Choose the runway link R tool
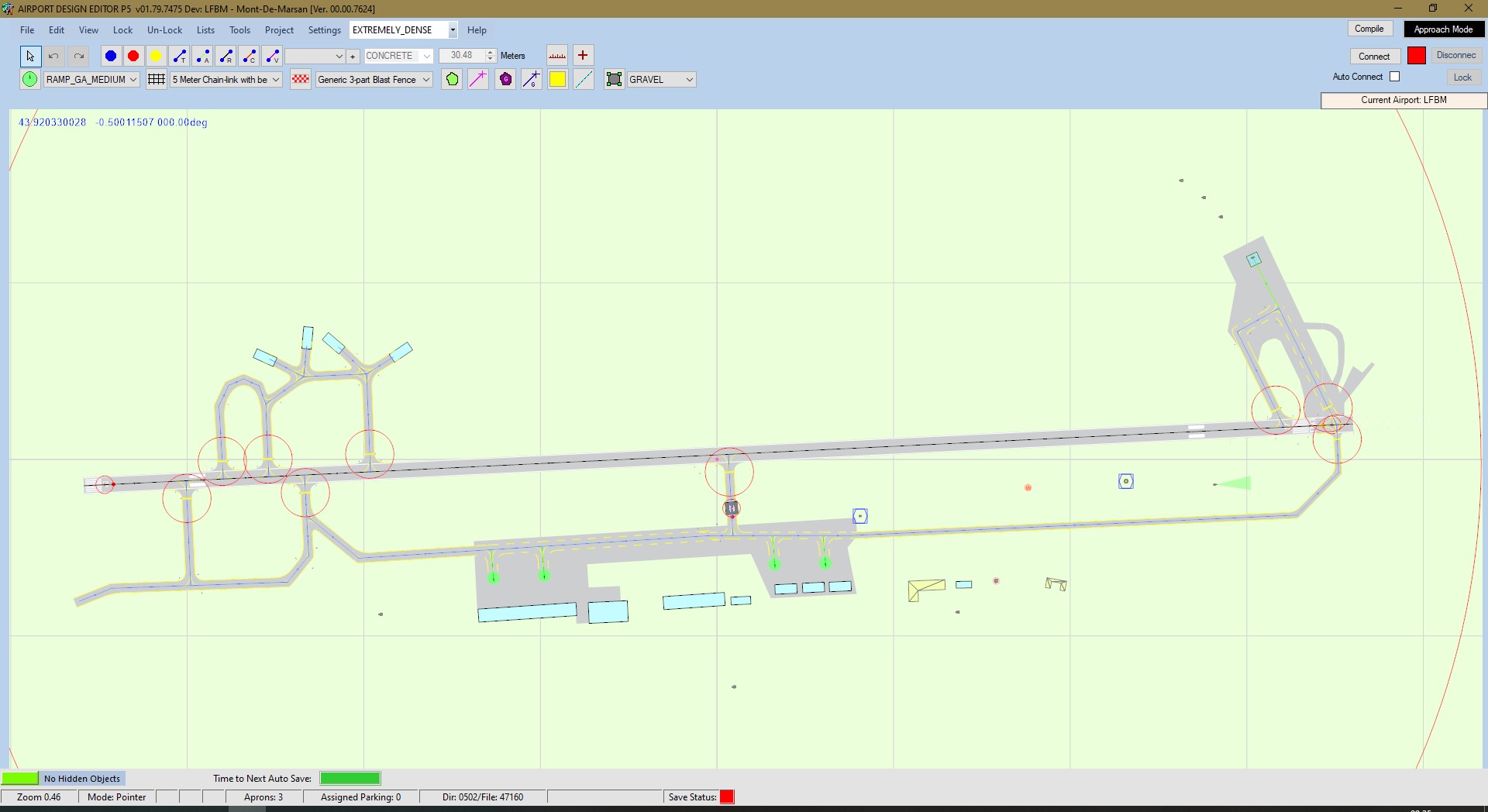 226,56
